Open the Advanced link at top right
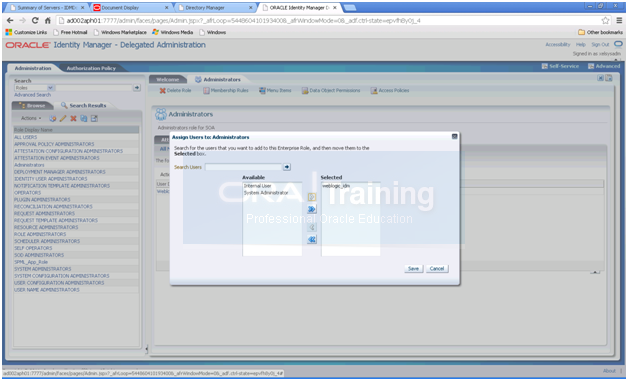628x381 pixels. click(604, 66)
